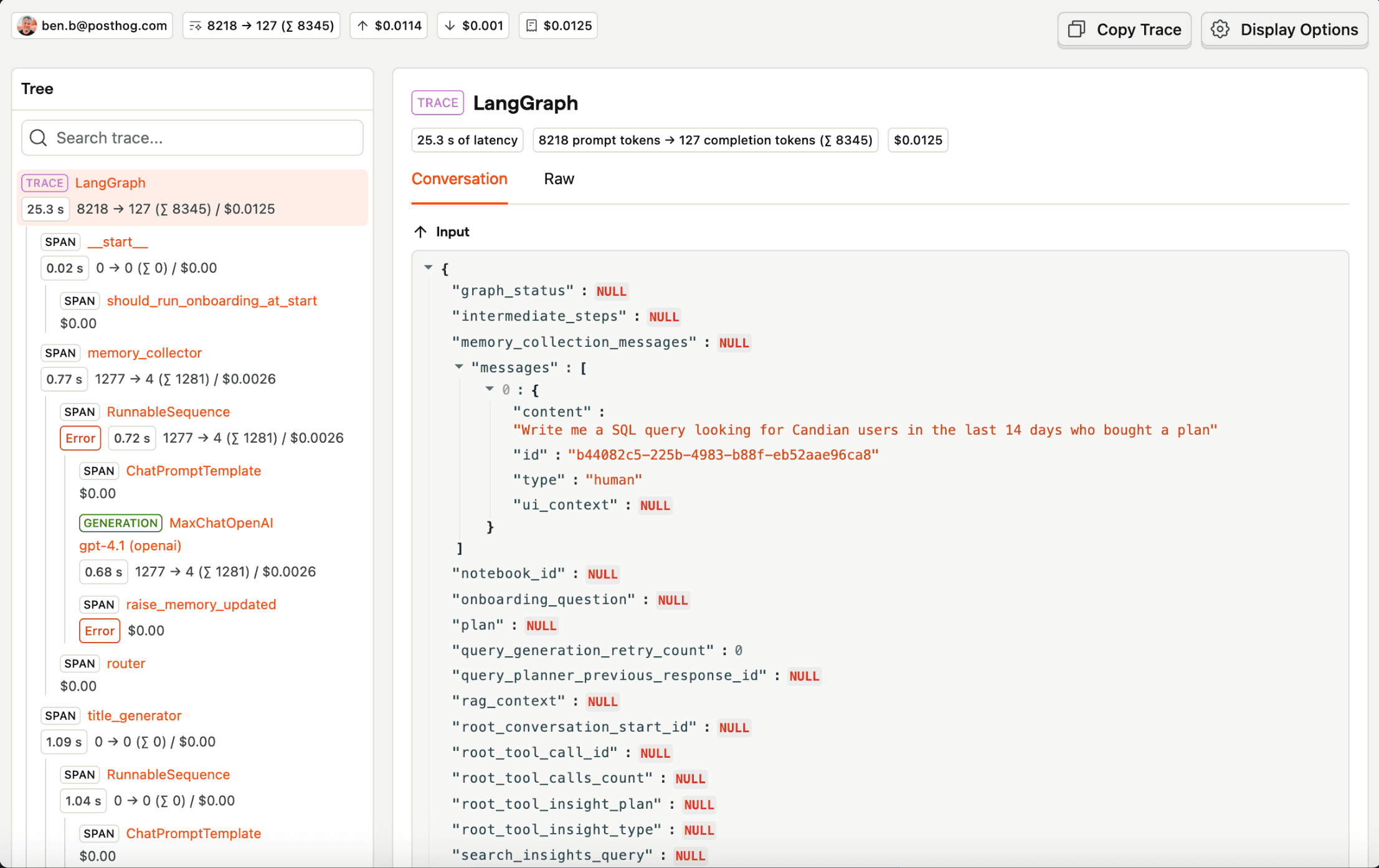This screenshot has width=1379, height=868.
Task: Switch to the Conversation tab
Action: (x=459, y=179)
